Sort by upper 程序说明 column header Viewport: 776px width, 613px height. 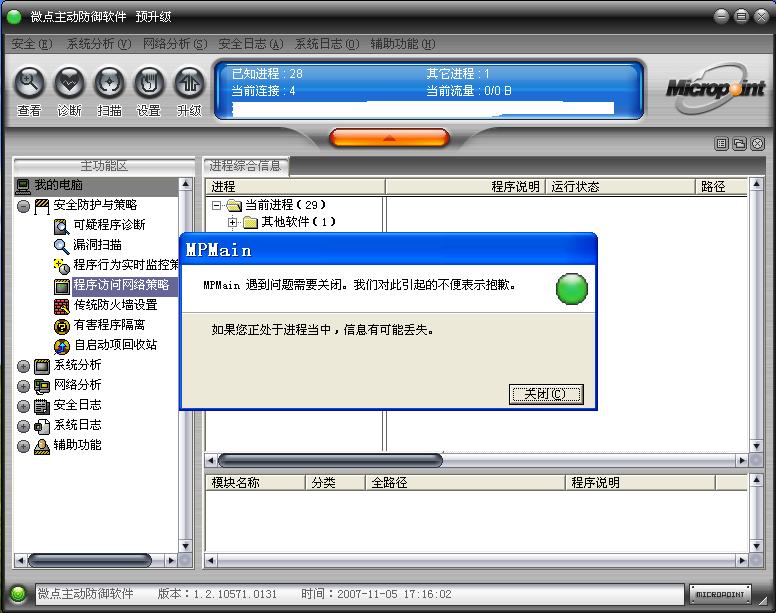[465, 187]
